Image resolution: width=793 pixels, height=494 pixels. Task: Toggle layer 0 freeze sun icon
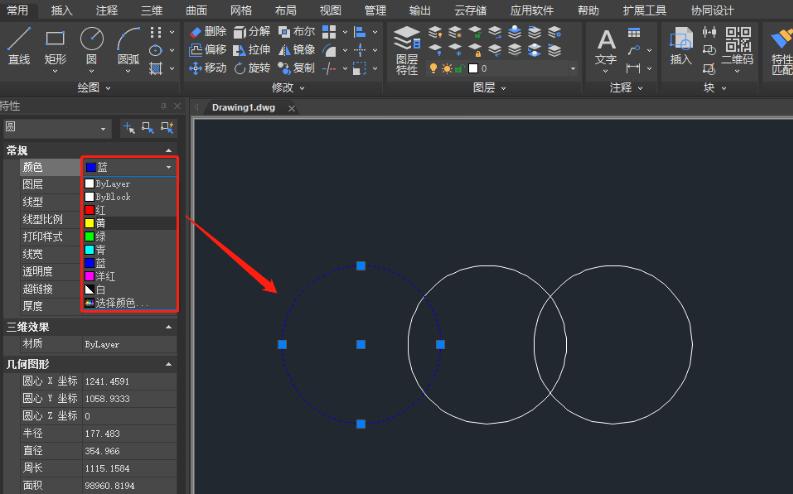pyautogui.click(x=447, y=68)
